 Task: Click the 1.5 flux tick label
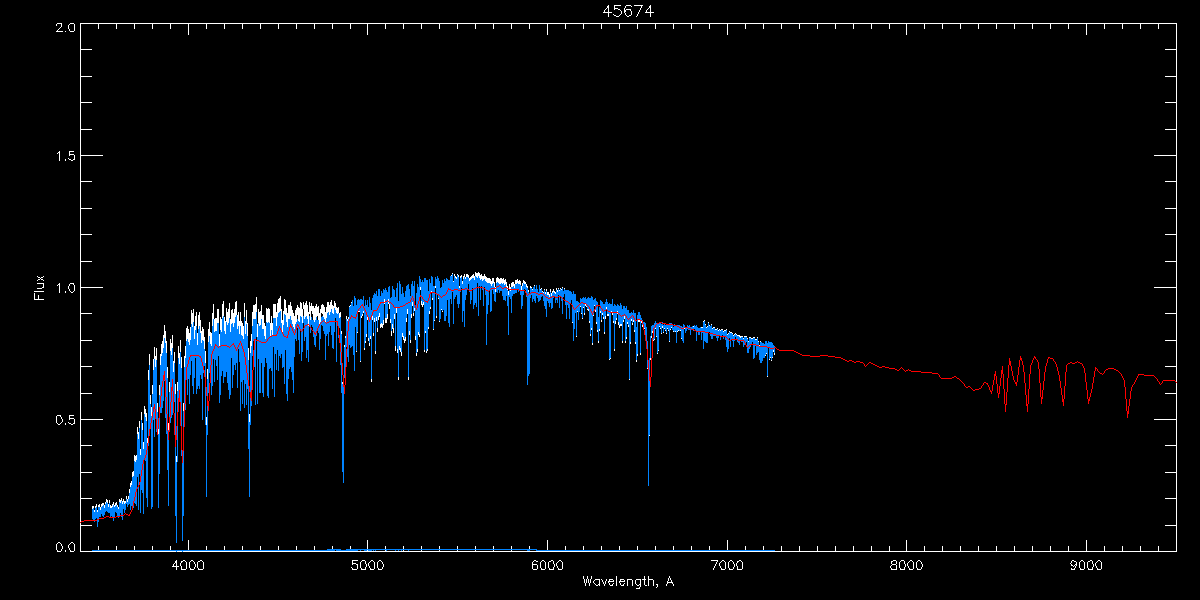(62, 157)
